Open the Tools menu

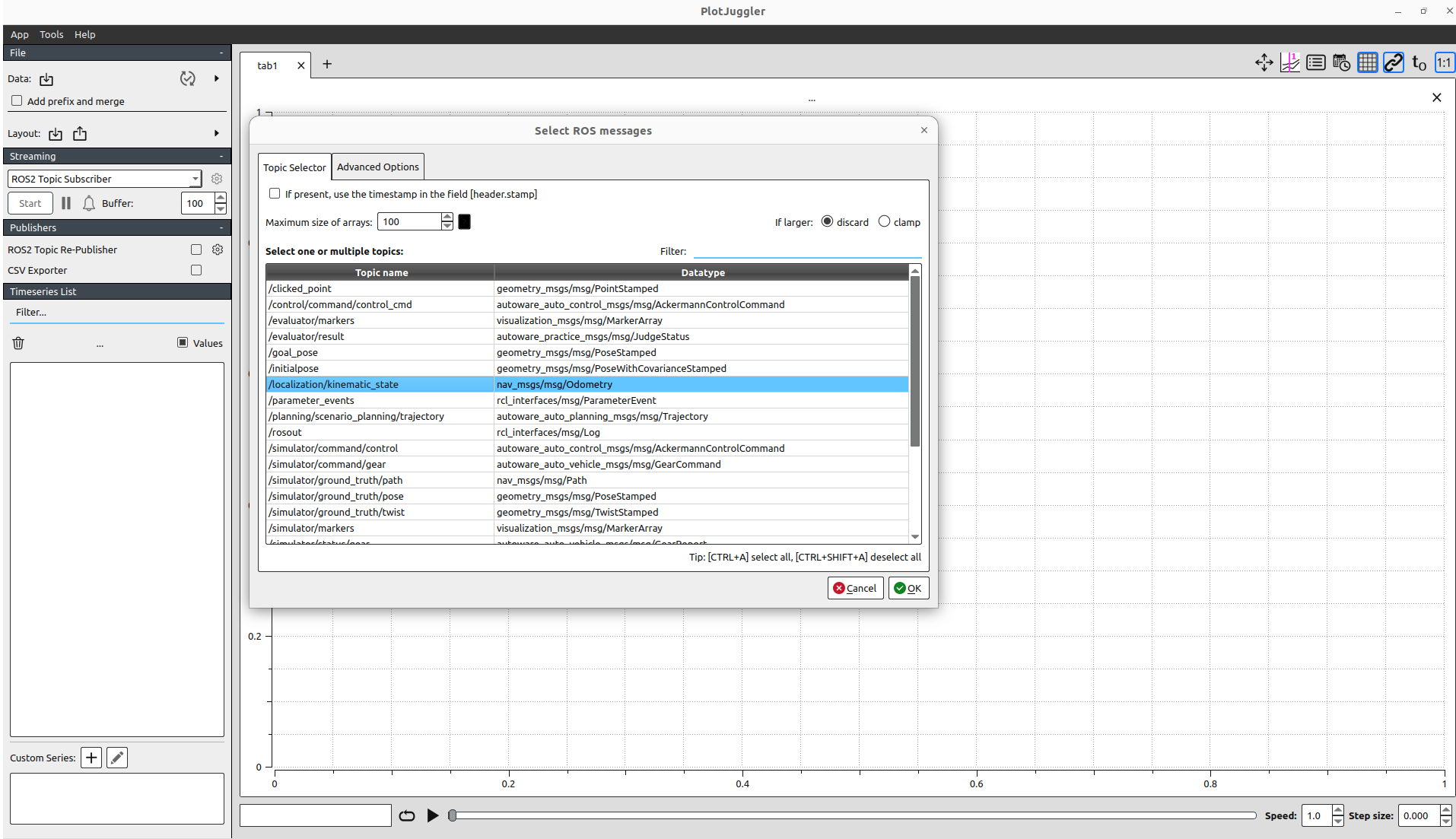click(x=51, y=34)
